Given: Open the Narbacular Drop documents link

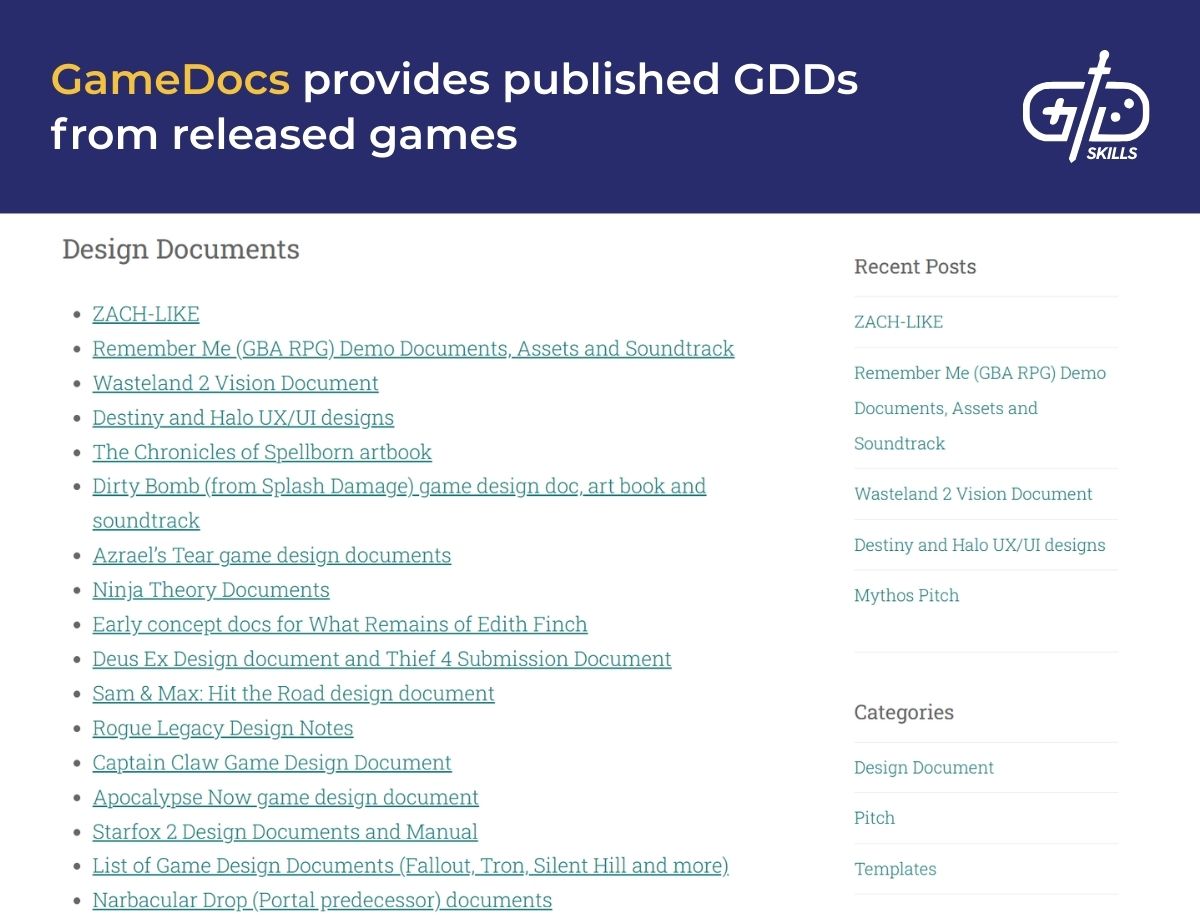Looking at the screenshot, I should (x=322, y=900).
